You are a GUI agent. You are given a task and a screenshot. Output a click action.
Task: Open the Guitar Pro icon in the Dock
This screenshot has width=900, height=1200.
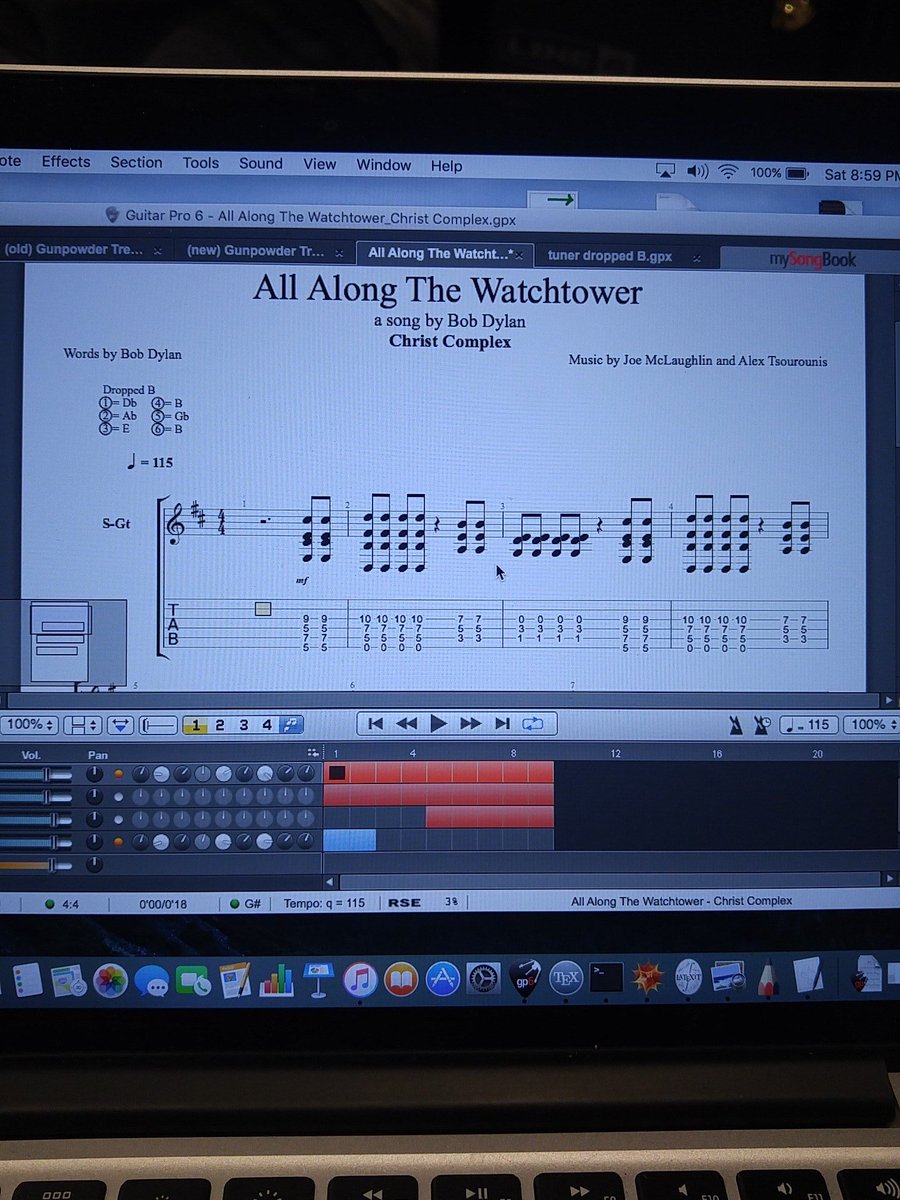[x=524, y=977]
